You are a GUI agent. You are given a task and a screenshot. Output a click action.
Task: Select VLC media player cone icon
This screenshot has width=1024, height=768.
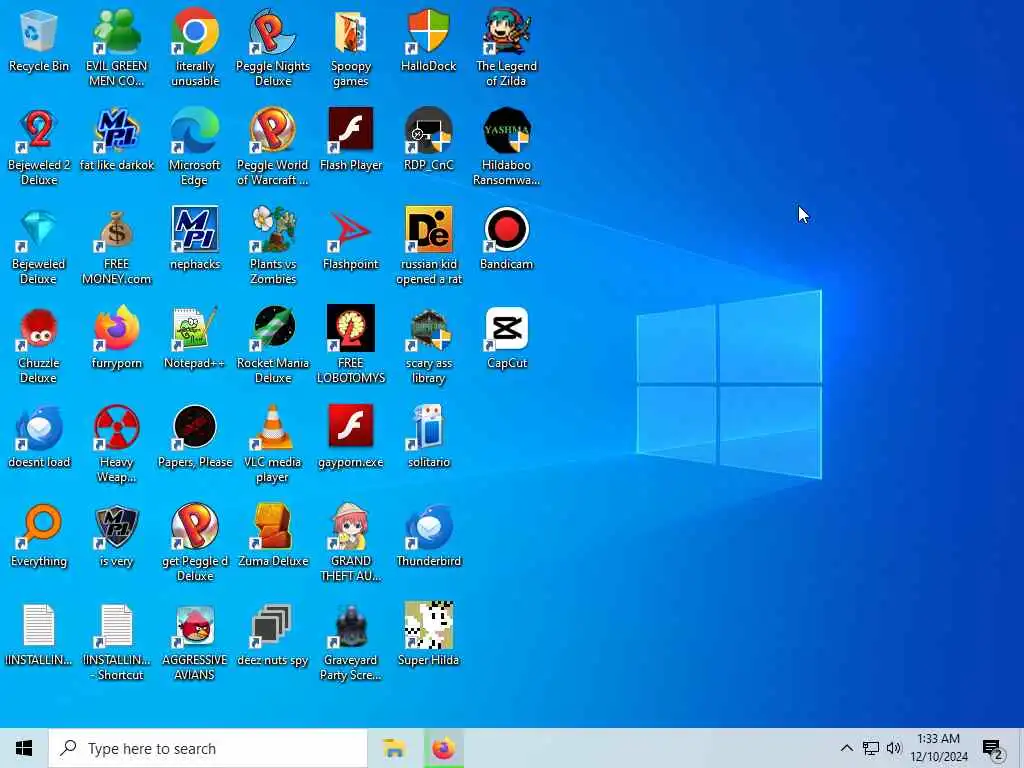pos(272,444)
